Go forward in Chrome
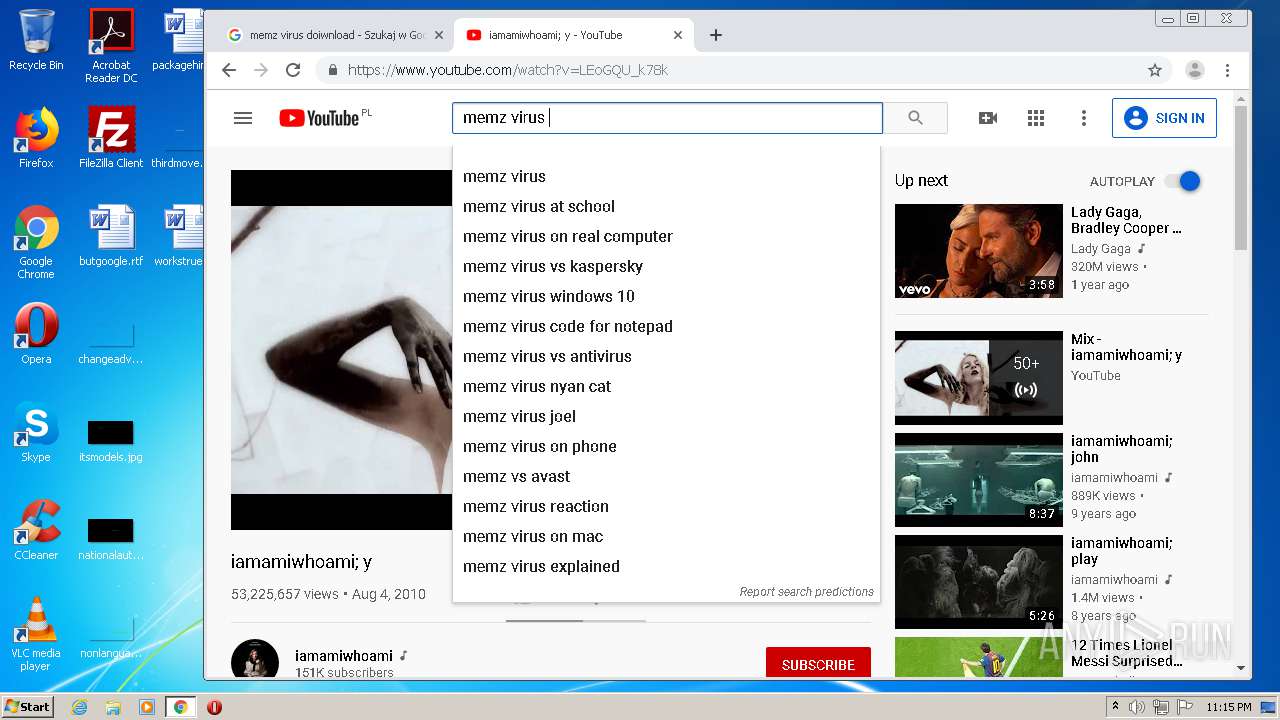The image size is (1280, 720). point(261,70)
